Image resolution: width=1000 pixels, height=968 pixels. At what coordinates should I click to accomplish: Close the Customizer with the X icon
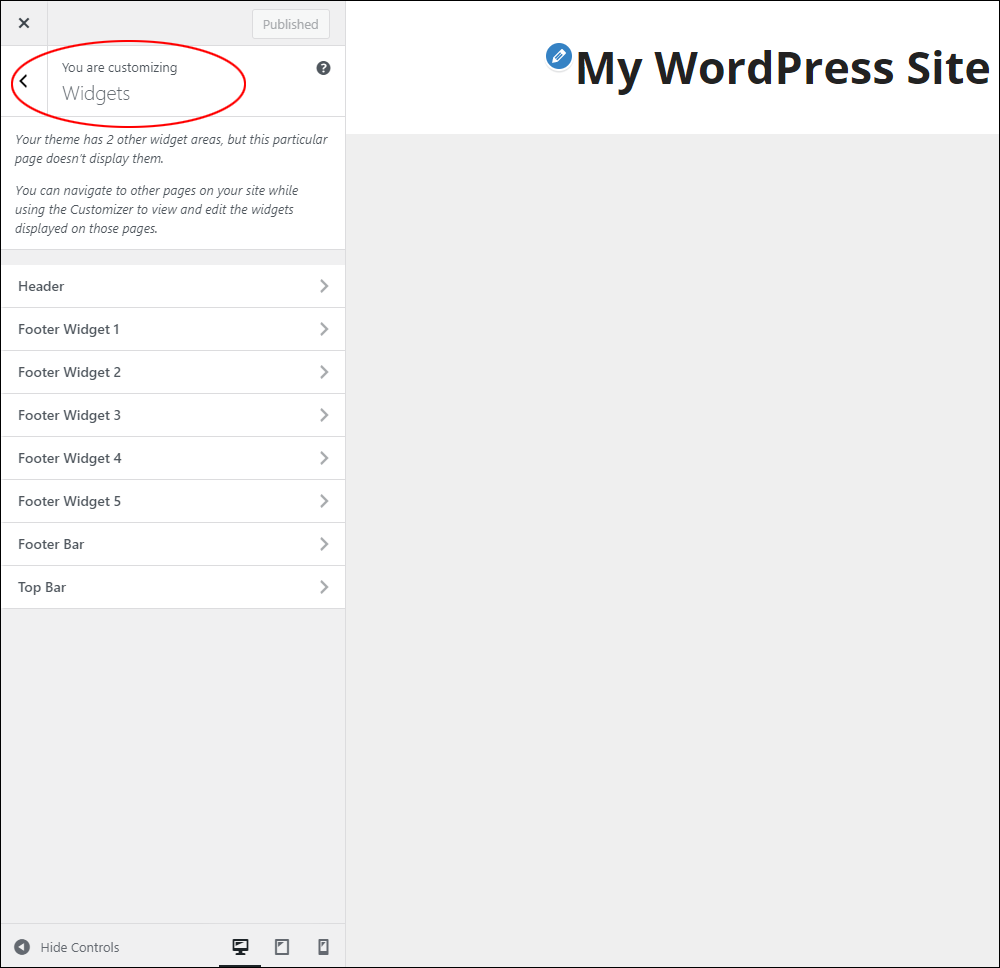24,24
